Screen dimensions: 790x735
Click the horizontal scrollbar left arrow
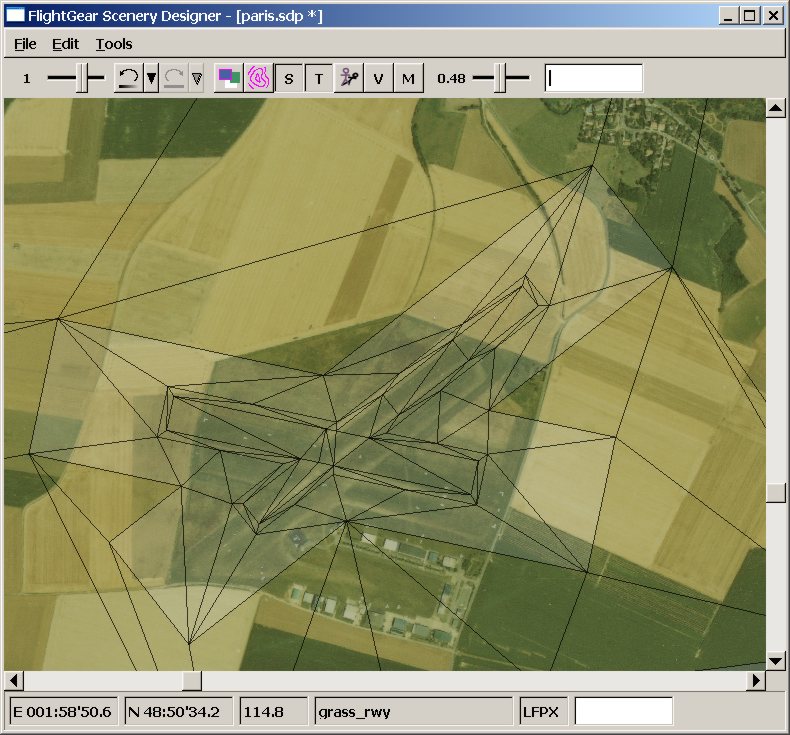coord(12,681)
